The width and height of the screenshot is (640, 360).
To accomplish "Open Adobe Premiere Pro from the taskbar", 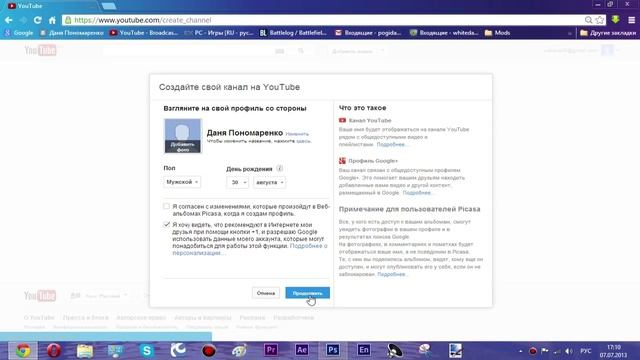I will click(271, 350).
